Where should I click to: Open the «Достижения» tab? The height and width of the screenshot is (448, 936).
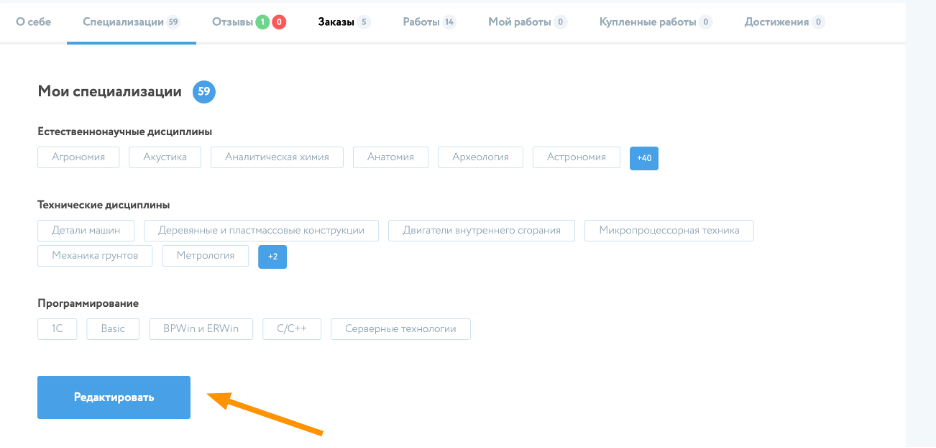click(x=776, y=21)
